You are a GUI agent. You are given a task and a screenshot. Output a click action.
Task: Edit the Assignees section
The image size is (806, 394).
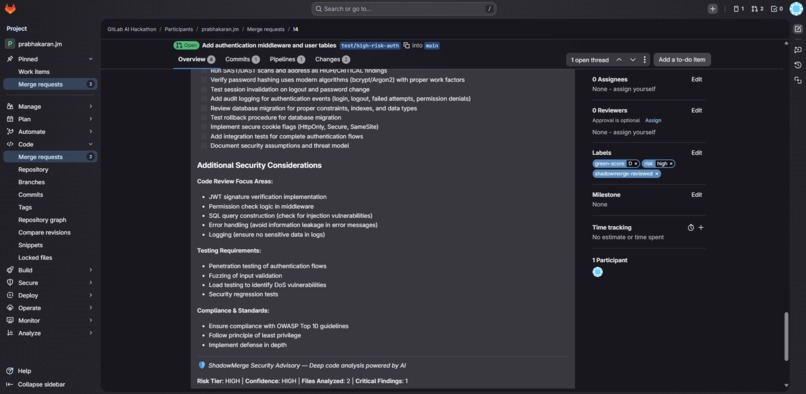(x=697, y=79)
